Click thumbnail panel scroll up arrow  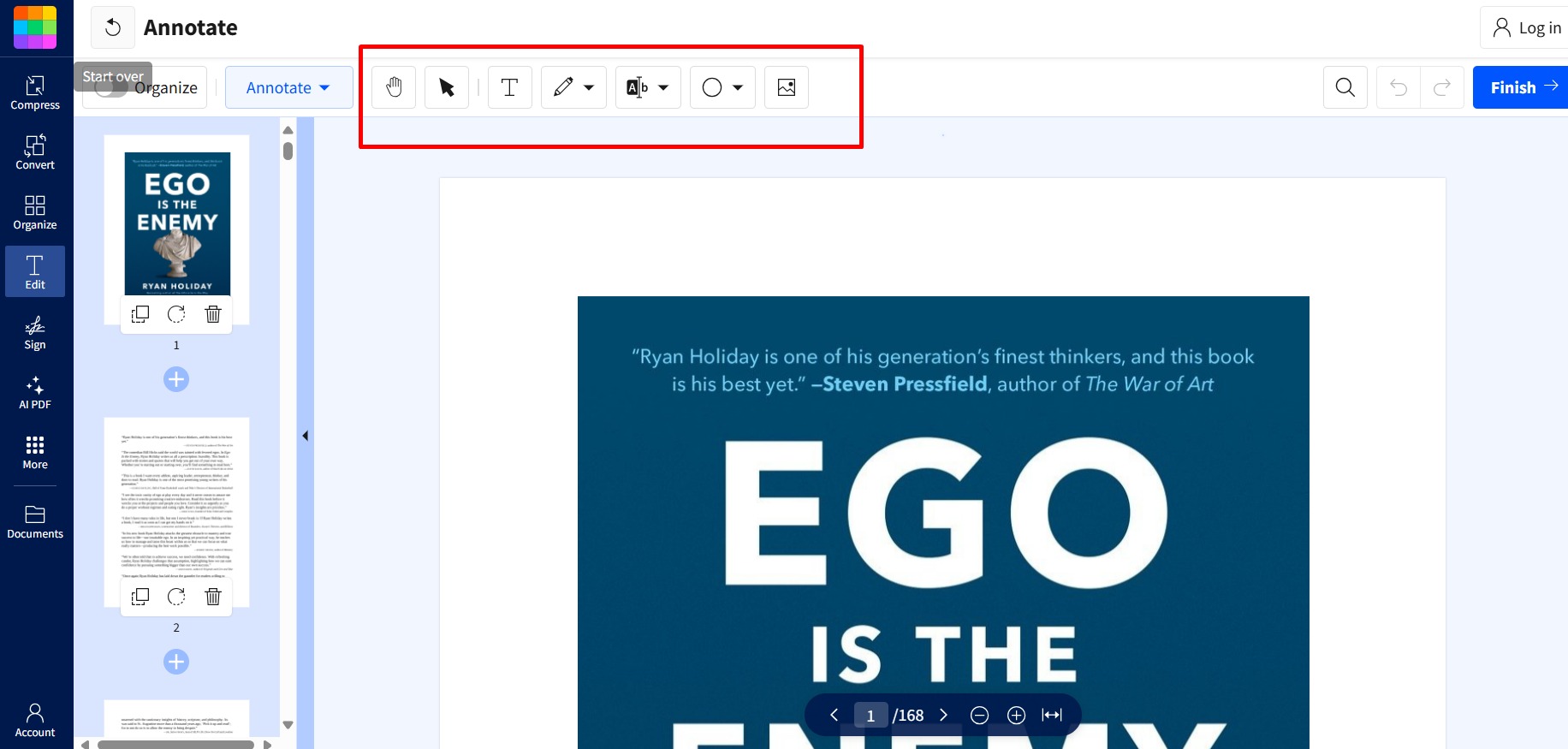288,130
